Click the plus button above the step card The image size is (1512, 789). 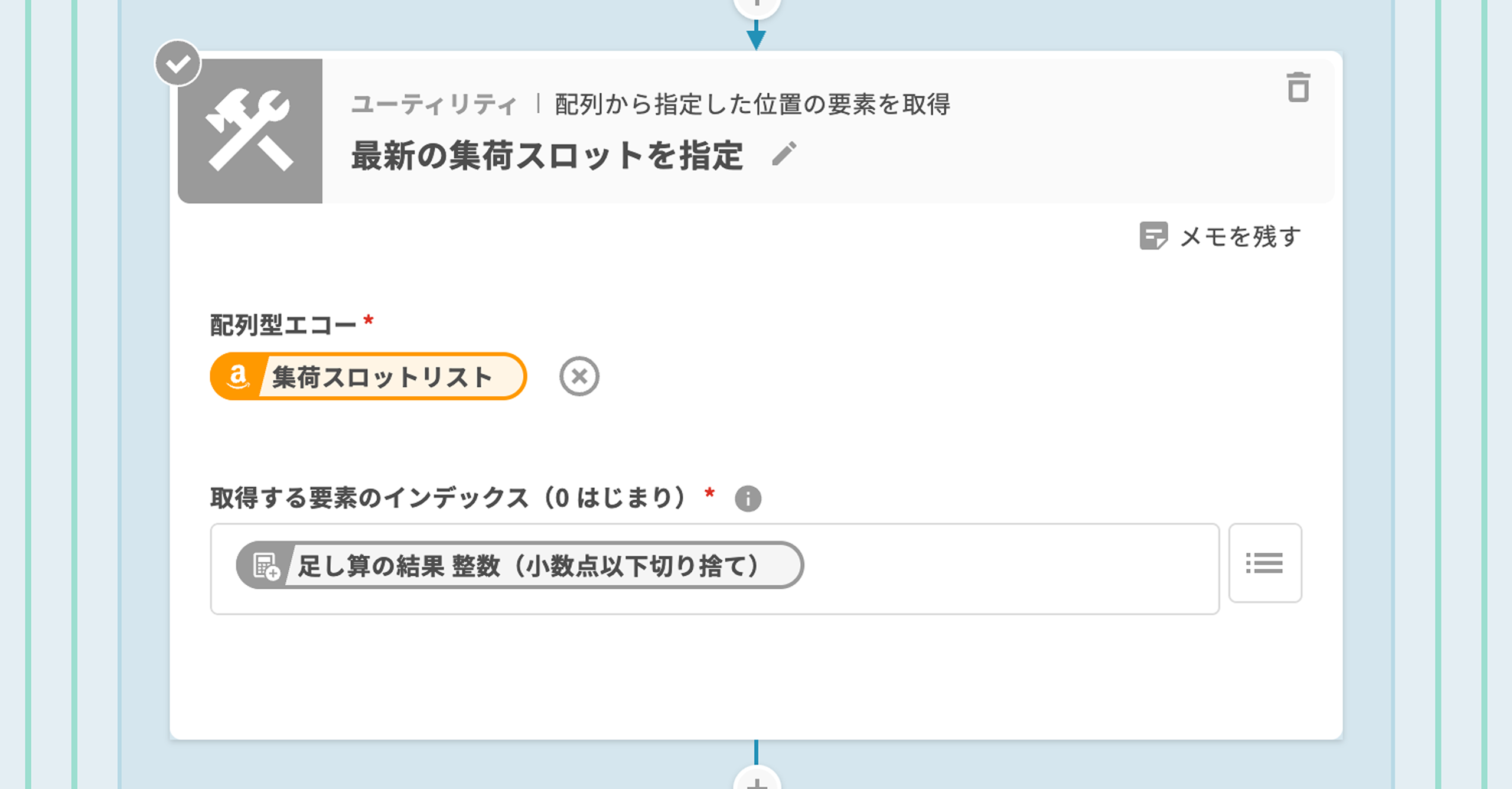(757, 6)
